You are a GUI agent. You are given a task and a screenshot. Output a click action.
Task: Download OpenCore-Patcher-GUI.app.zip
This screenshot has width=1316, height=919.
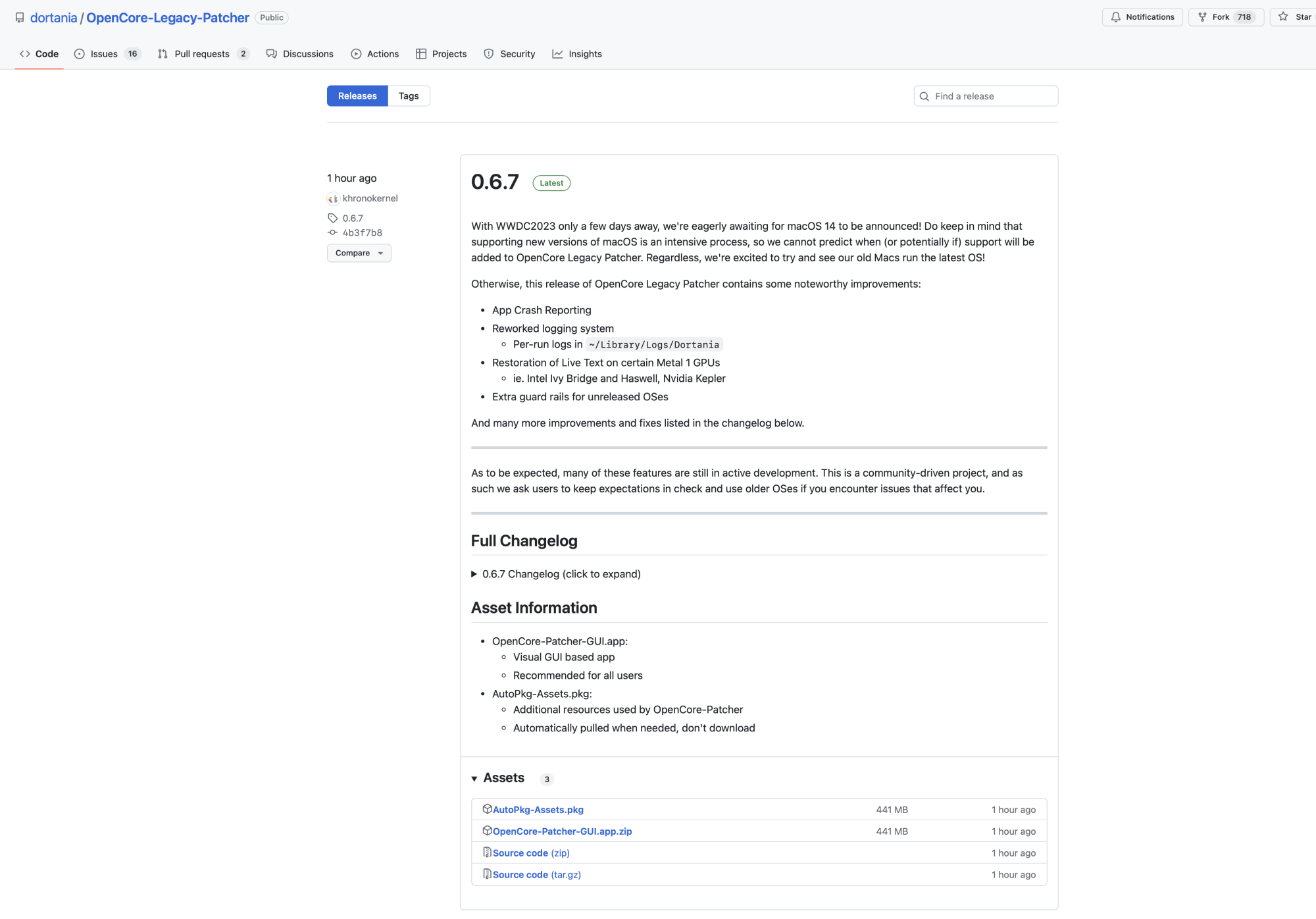562,831
